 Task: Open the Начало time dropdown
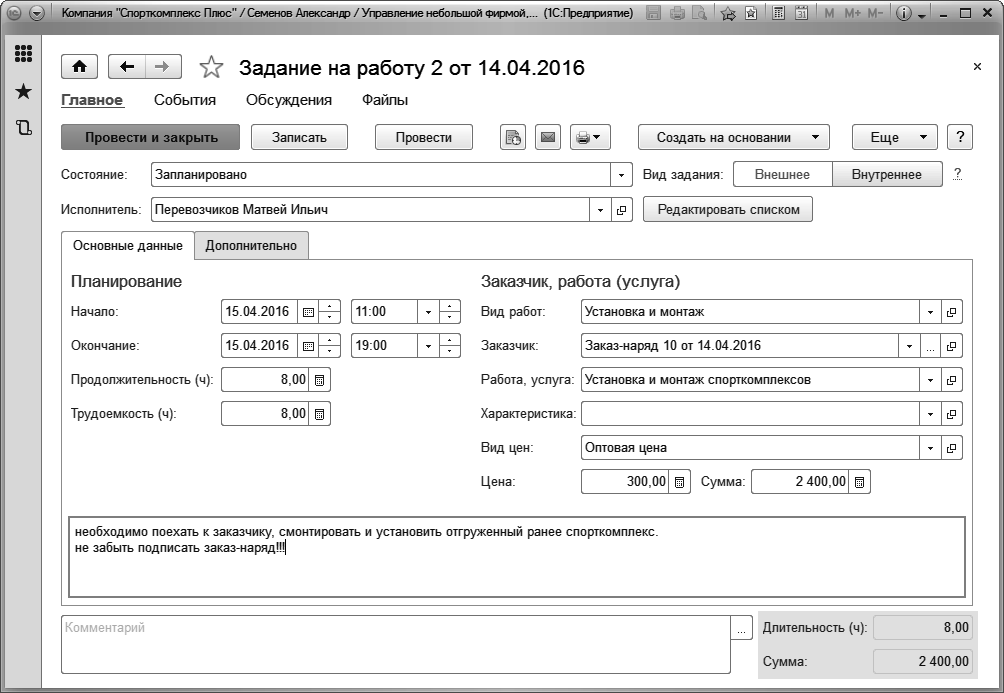[x=428, y=312]
